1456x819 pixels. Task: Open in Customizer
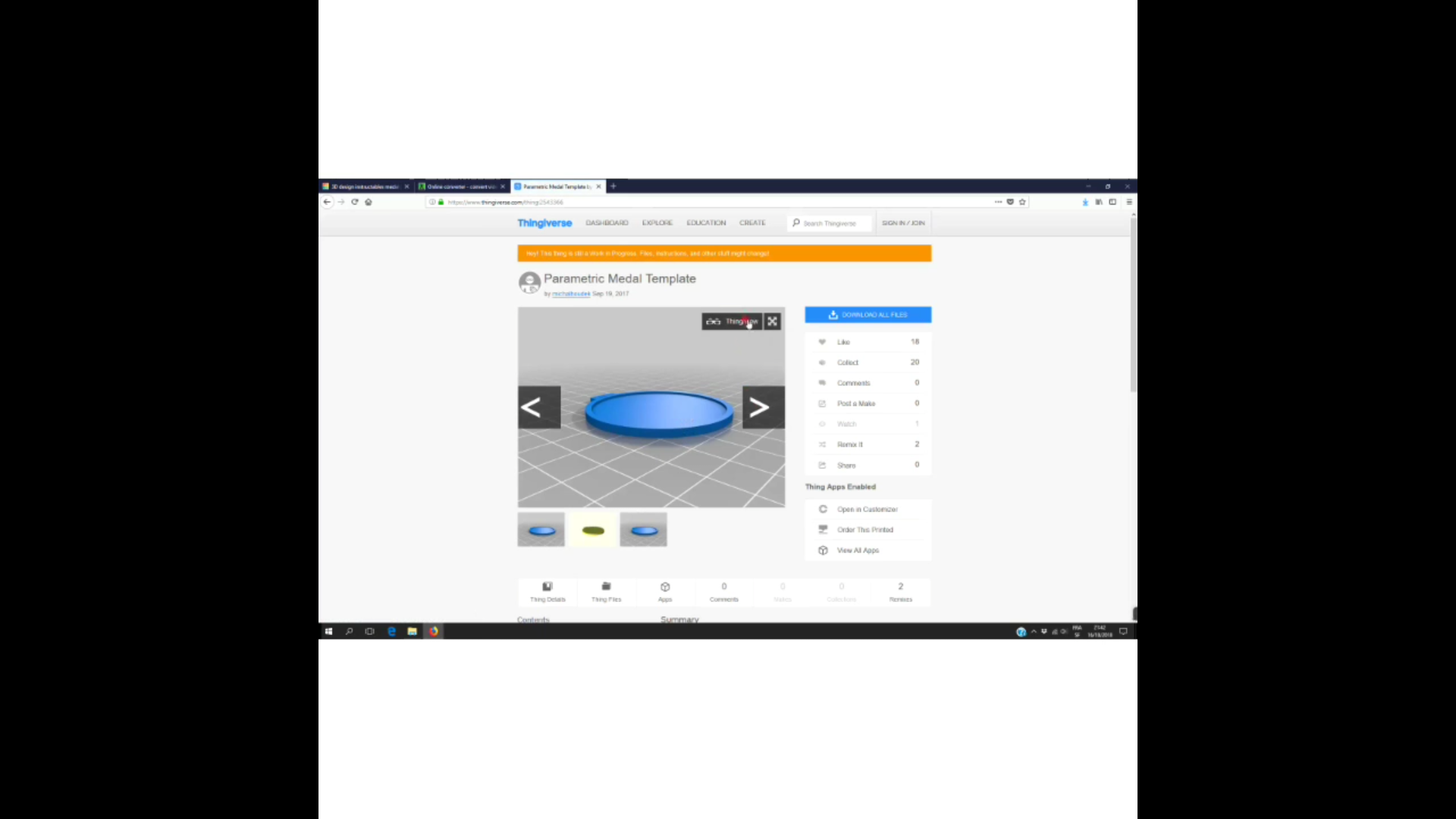[868, 510]
